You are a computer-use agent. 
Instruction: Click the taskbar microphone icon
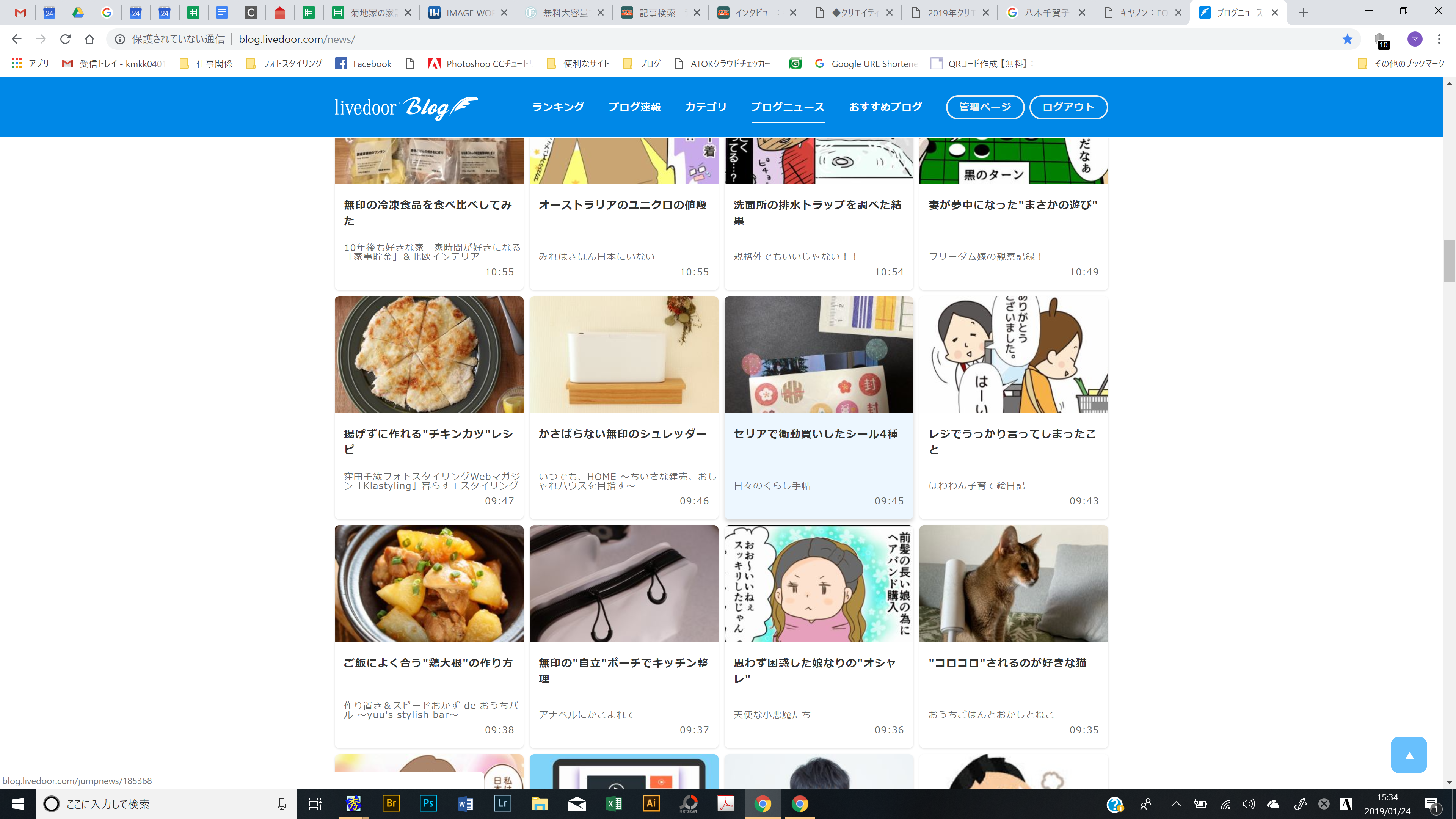tap(281, 804)
